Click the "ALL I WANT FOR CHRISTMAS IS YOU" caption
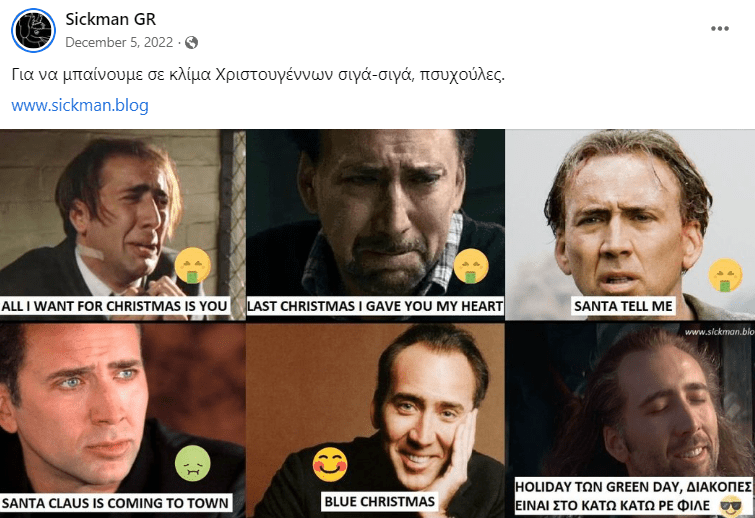 115,305
